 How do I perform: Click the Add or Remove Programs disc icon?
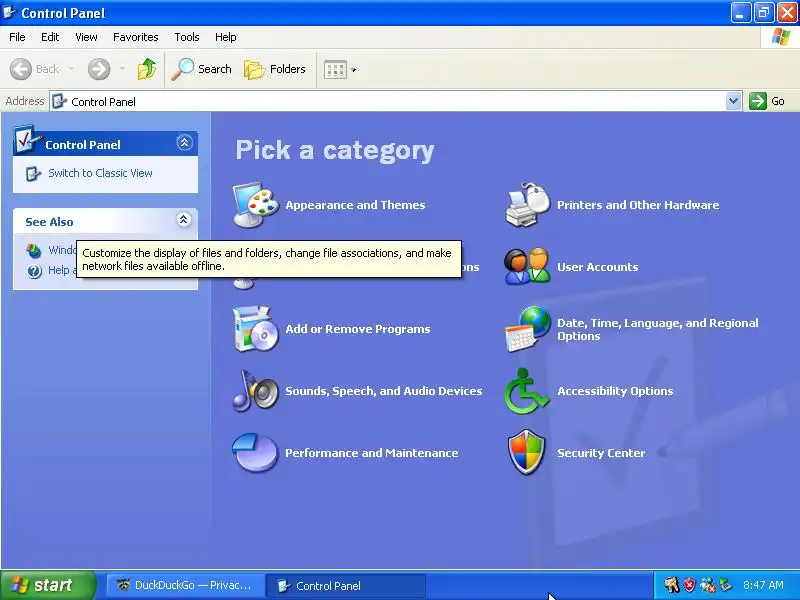256,329
